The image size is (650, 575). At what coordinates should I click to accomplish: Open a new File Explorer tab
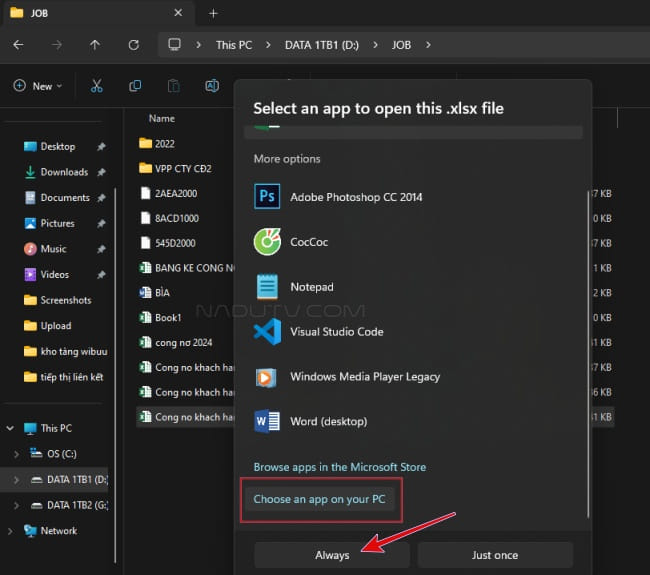click(x=213, y=13)
